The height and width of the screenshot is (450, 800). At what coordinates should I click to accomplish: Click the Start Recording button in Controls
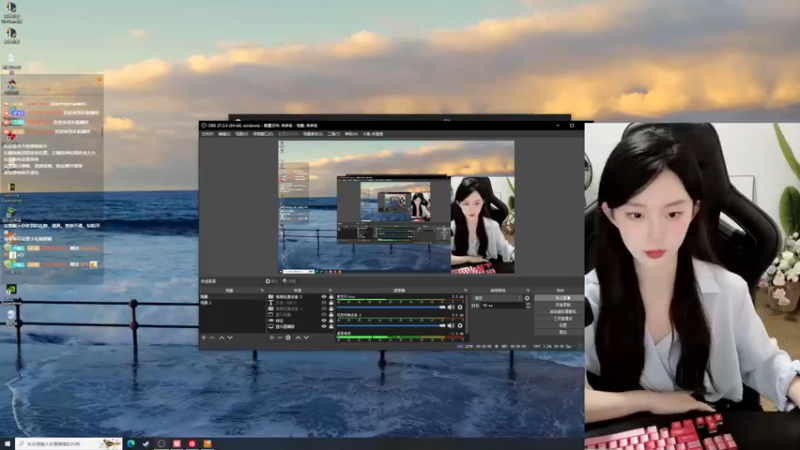[x=560, y=305]
